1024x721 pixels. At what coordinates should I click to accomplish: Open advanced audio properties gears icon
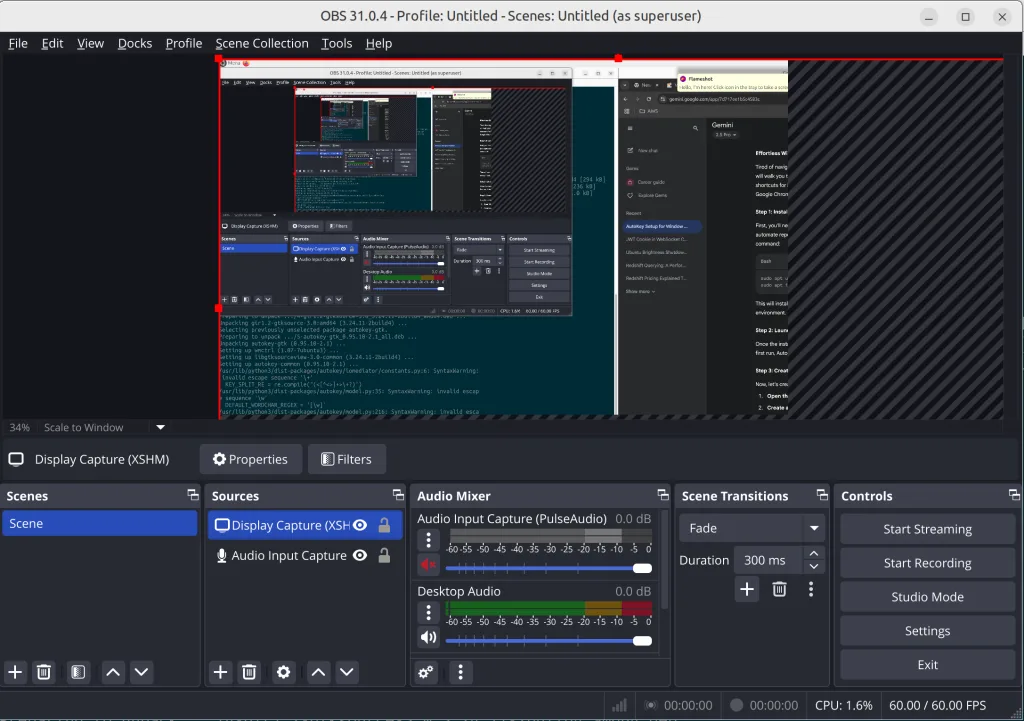[x=426, y=672]
